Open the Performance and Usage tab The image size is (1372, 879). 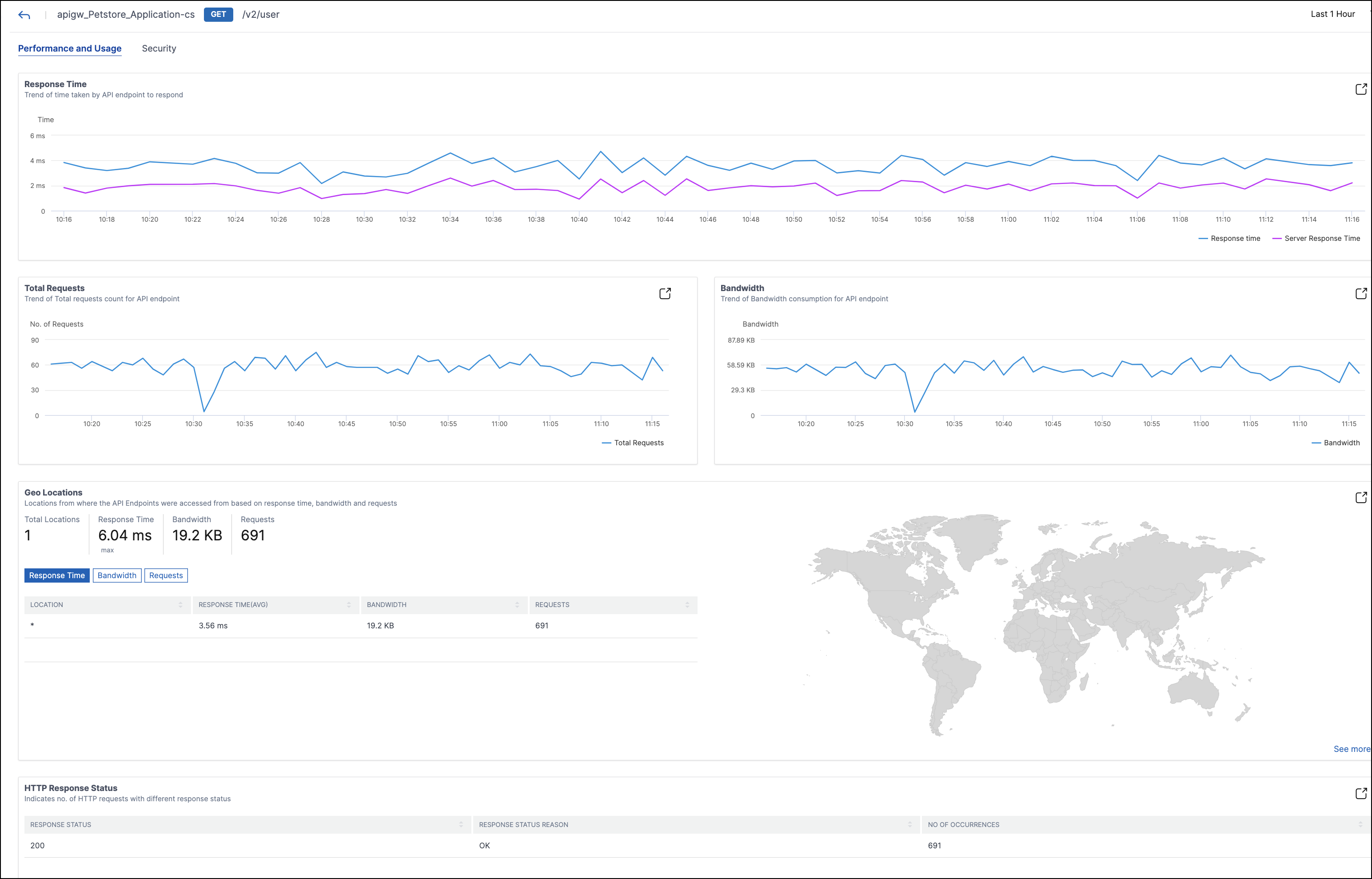[70, 48]
